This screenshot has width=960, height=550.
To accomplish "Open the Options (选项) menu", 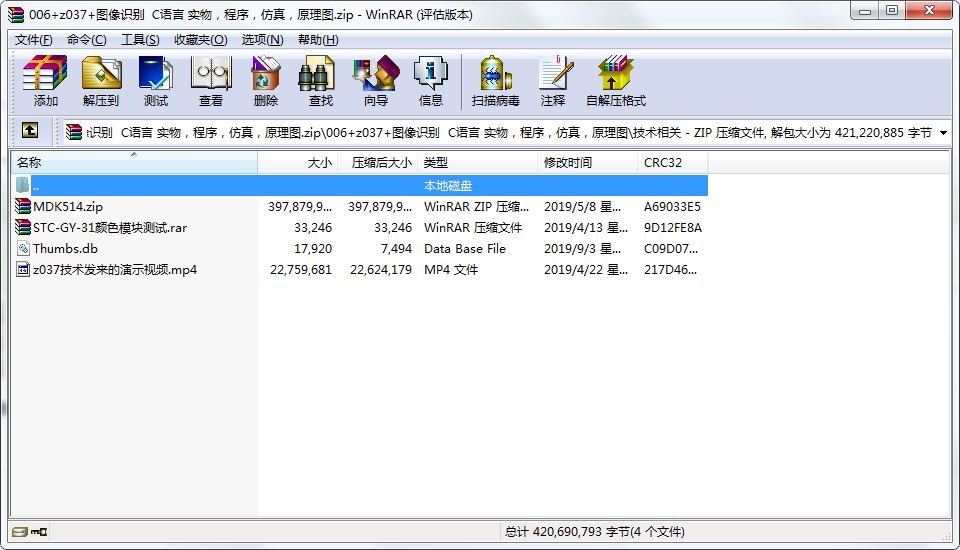I will tap(262, 40).
